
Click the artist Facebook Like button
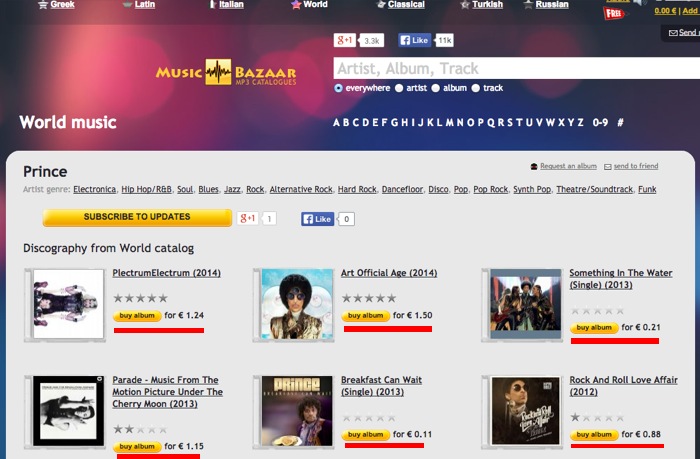[317, 219]
